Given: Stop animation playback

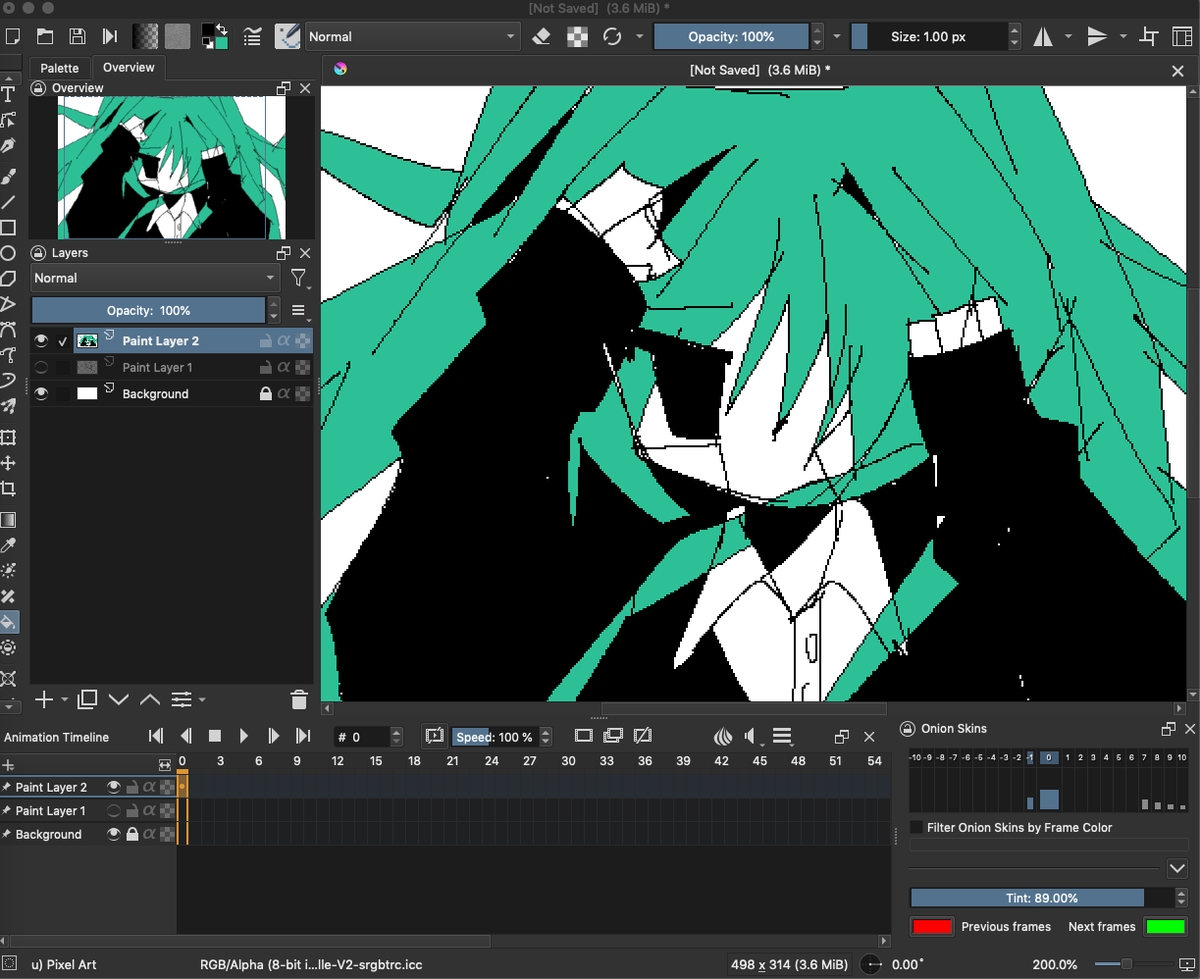Looking at the screenshot, I should click(x=214, y=736).
